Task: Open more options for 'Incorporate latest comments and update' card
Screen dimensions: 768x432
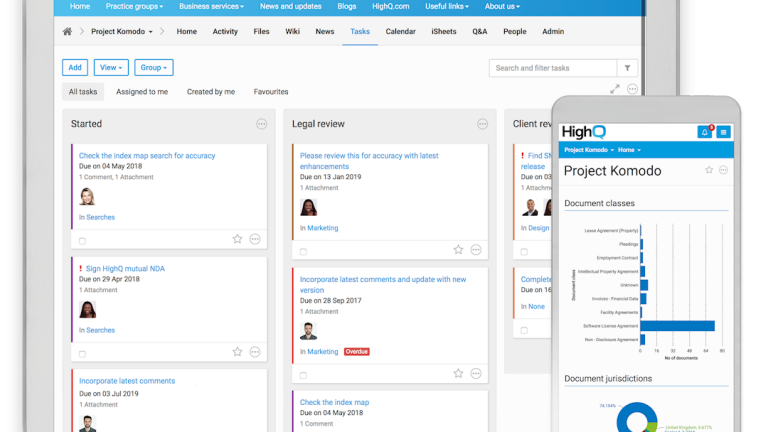Action: coord(476,373)
